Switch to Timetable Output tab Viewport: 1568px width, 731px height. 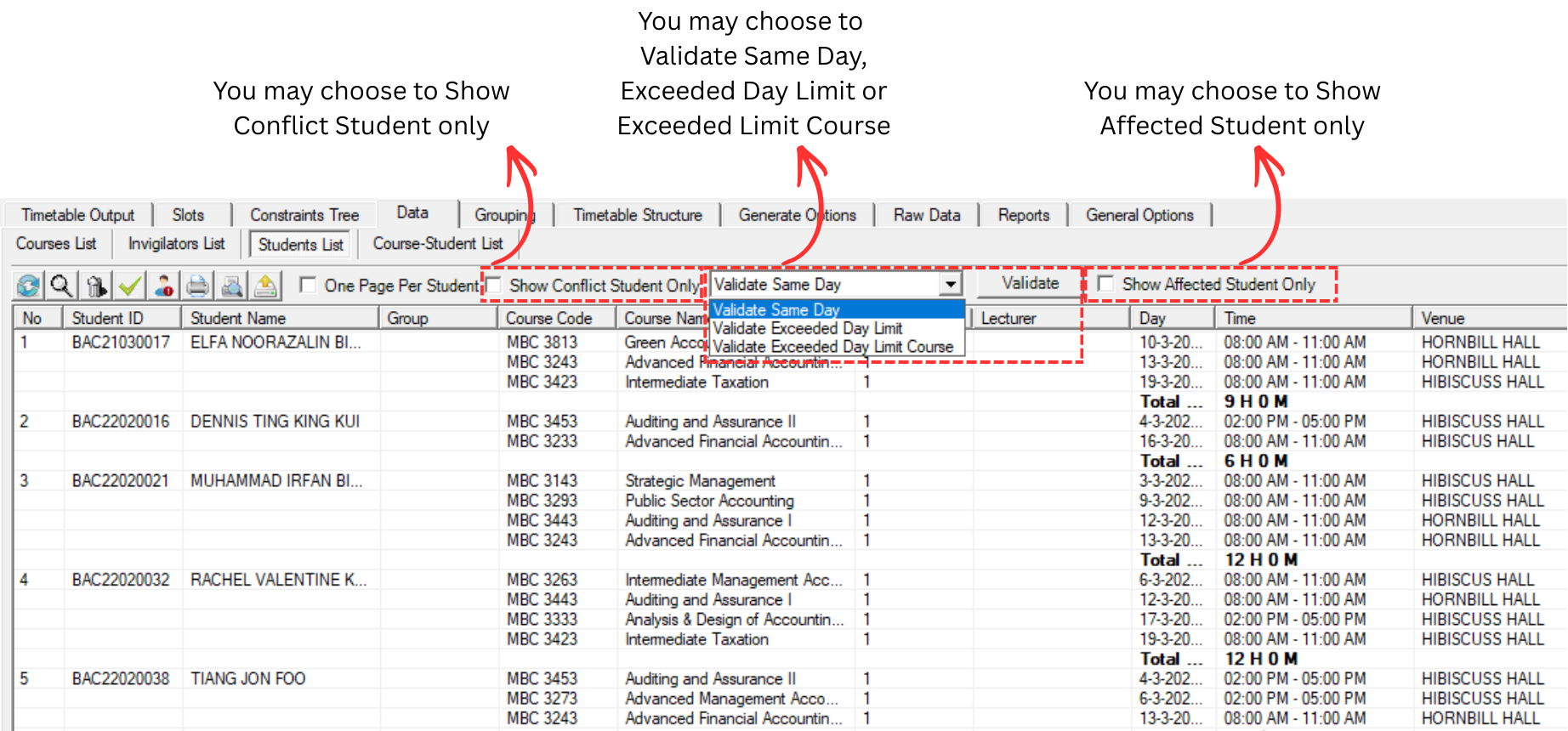(x=77, y=215)
